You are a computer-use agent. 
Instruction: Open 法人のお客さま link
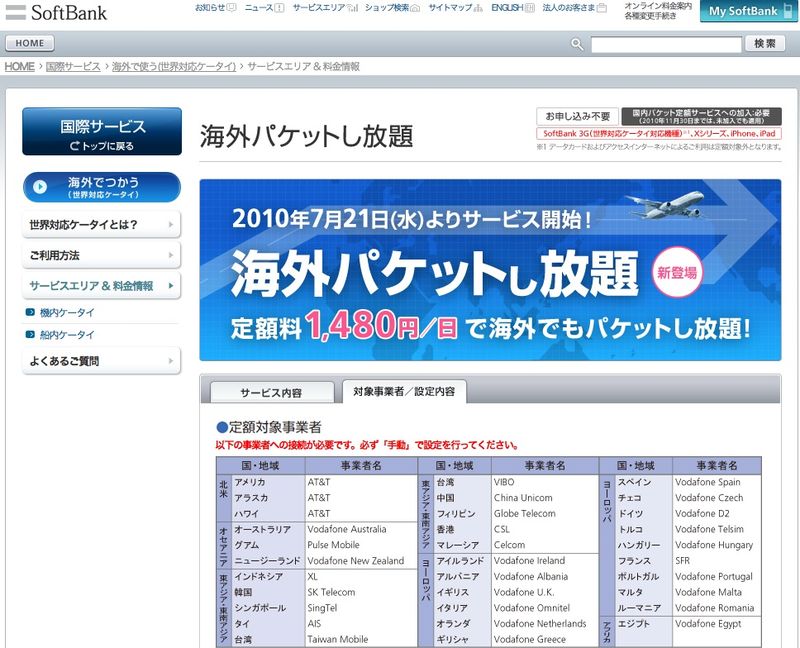tap(574, 8)
